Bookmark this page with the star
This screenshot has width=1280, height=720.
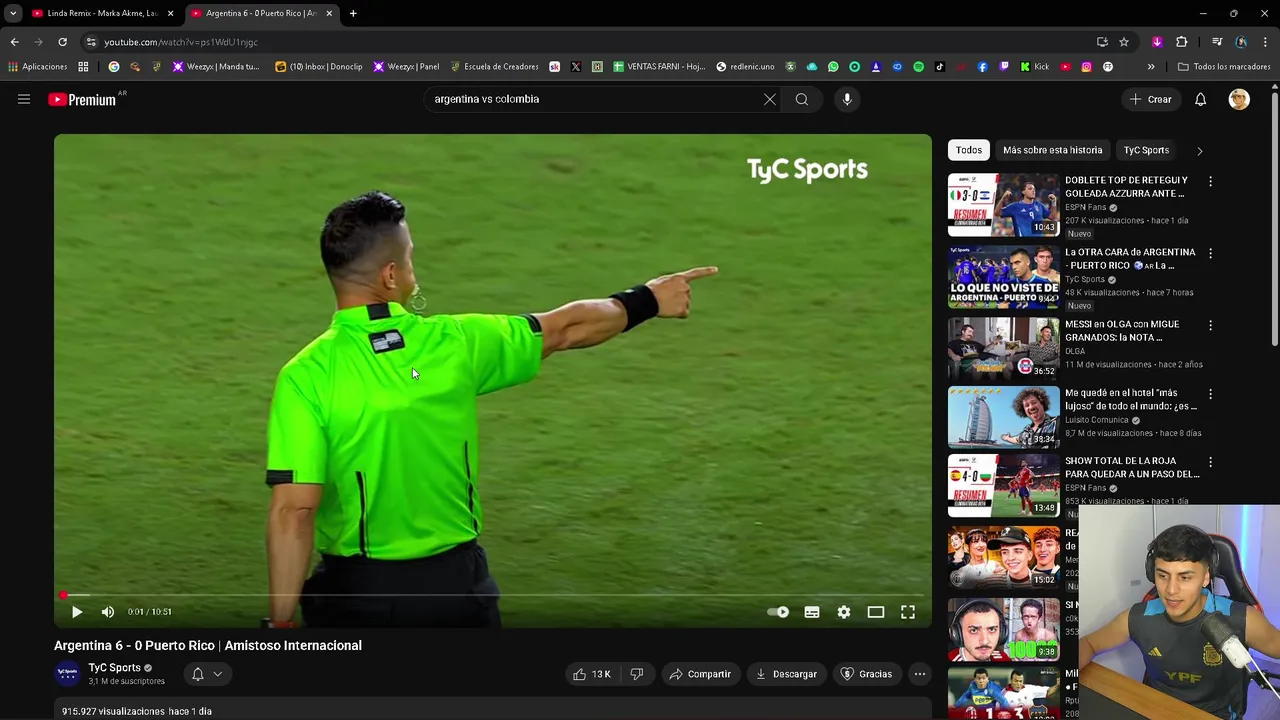pyautogui.click(x=1124, y=42)
